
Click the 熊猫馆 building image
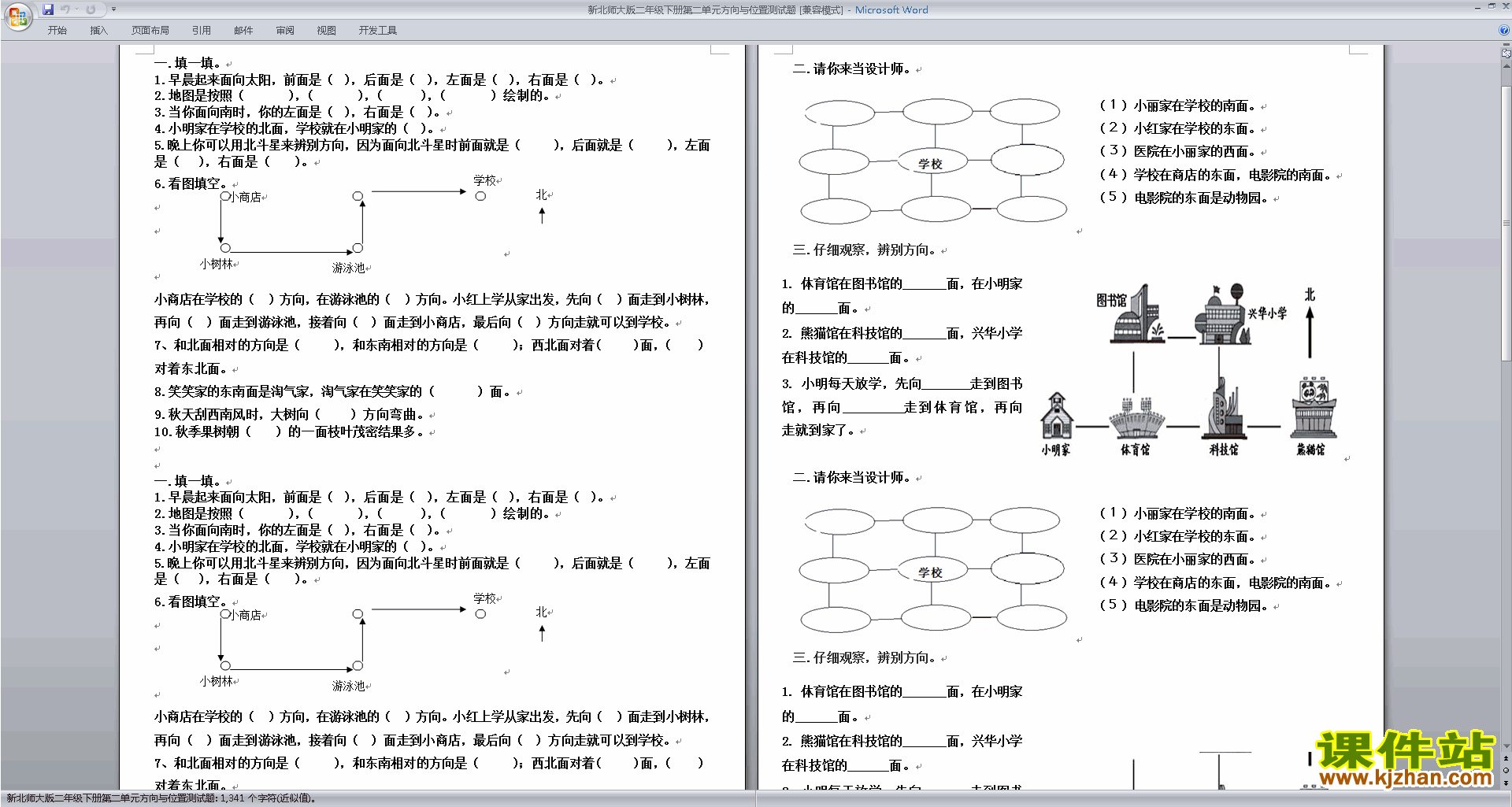tap(1313, 409)
